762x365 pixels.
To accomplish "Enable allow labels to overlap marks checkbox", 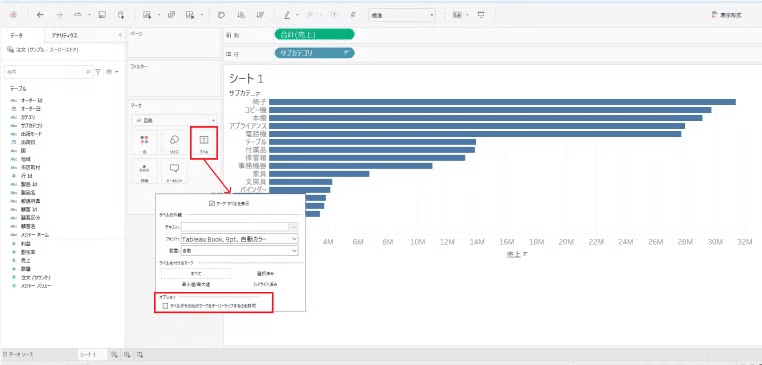I will click(166, 306).
